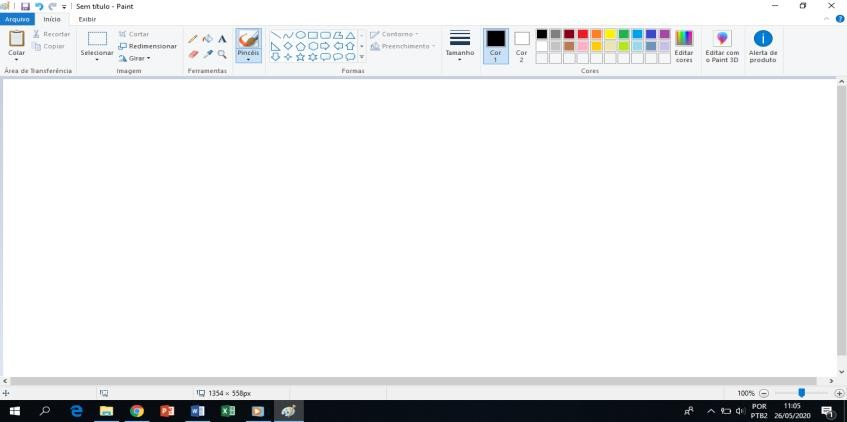Image resolution: width=847 pixels, height=422 pixels.
Task: Activate Cor 1 foreground color
Action: 495,46
